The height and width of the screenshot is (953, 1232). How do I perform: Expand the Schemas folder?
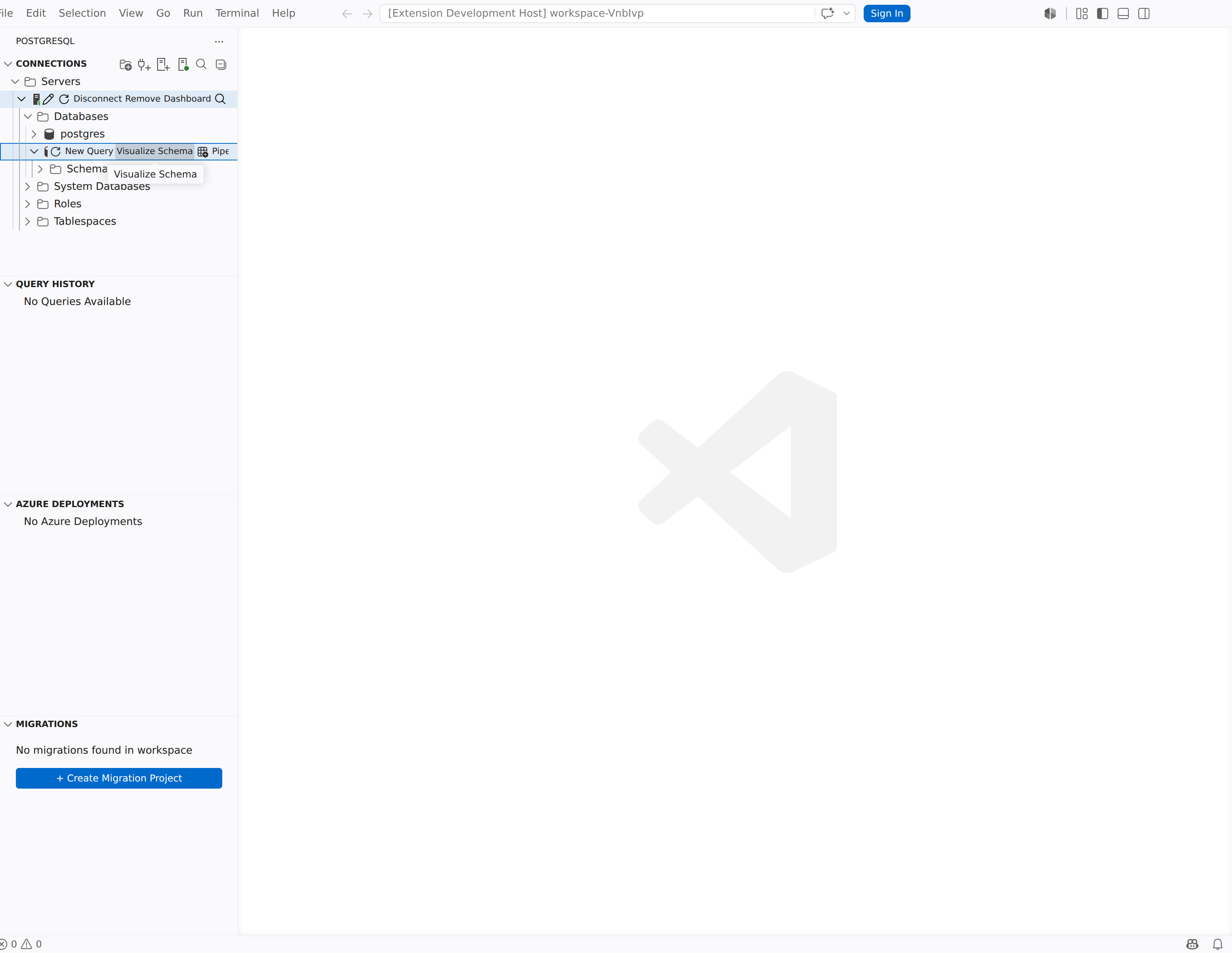[40, 169]
